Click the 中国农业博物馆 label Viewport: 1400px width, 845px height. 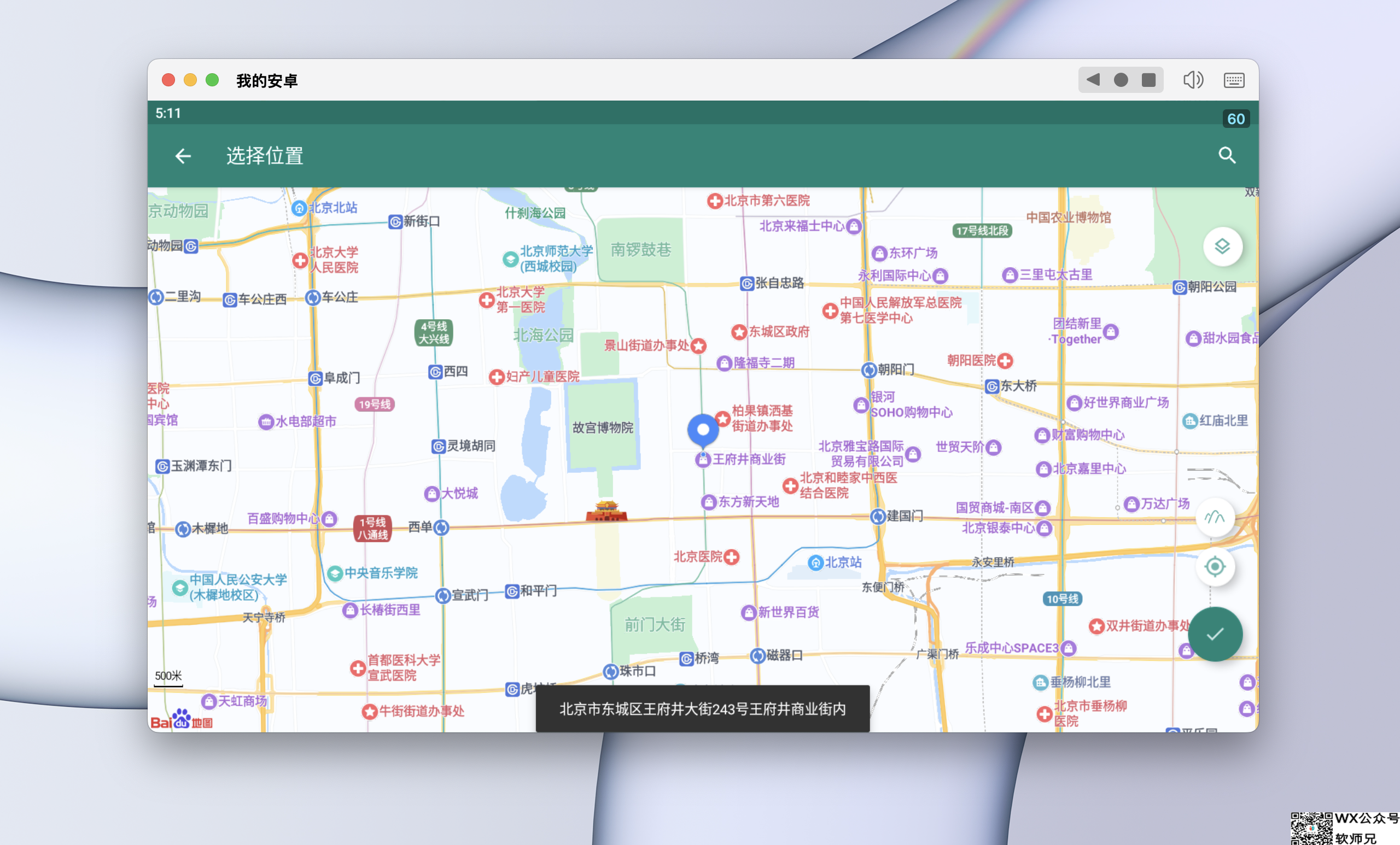tap(1068, 218)
